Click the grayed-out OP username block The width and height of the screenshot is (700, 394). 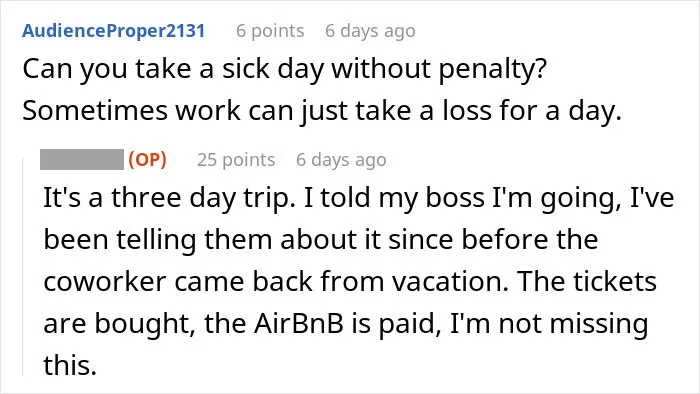coord(82,159)
